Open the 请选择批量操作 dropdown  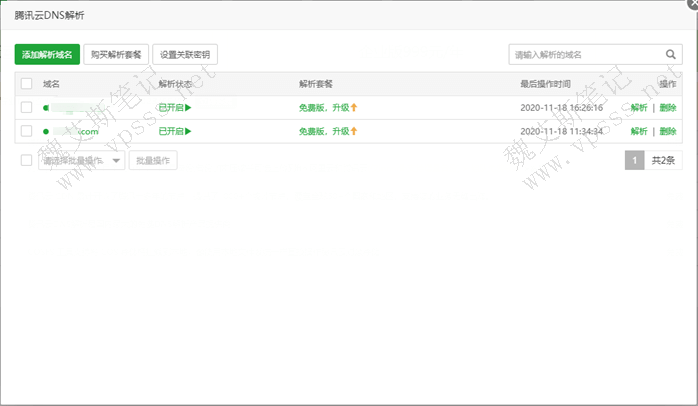pos(81,160)
